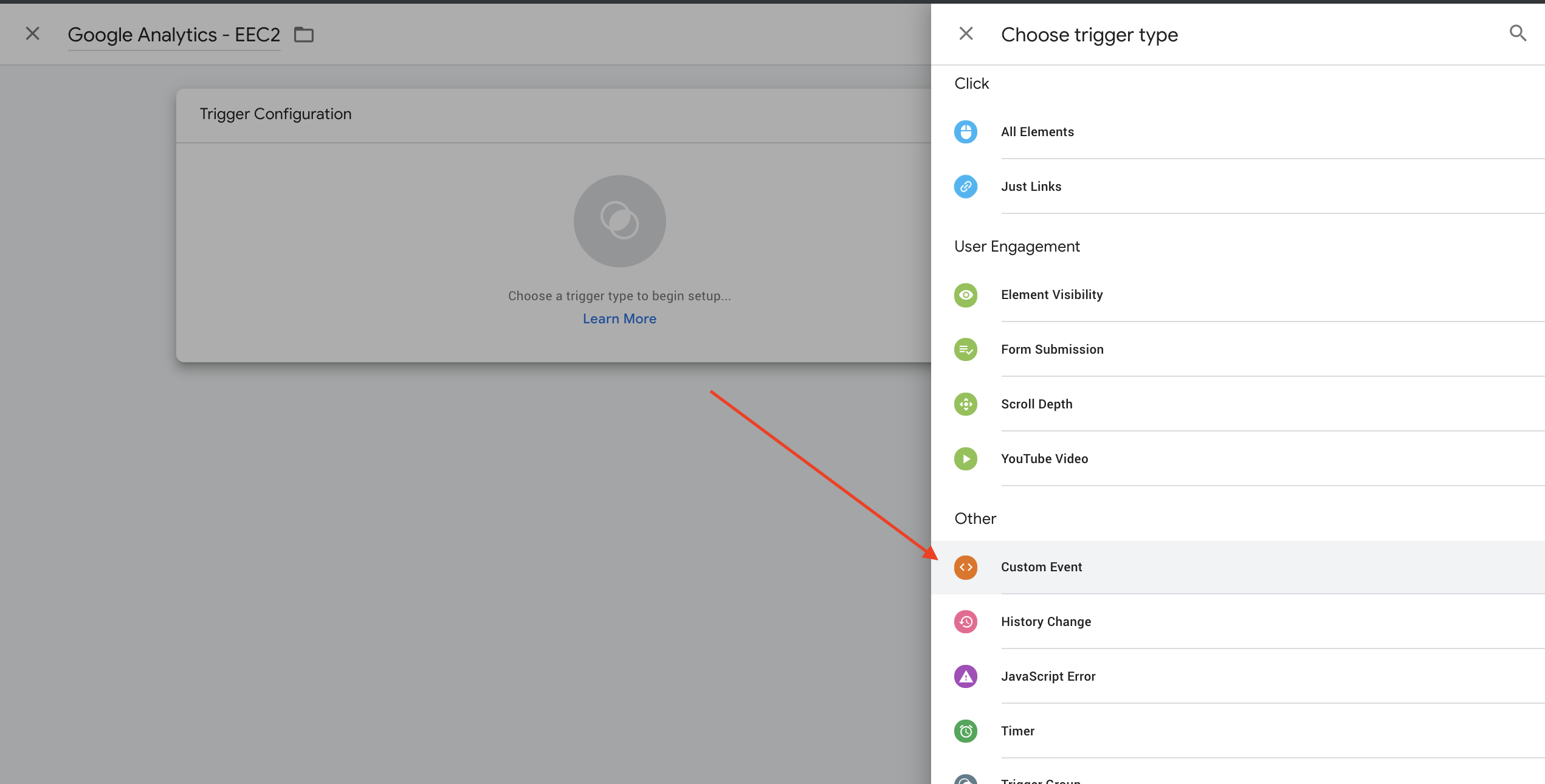The image size is (1545, 784).
Task: Choose Form Submission trigger
Action: click(x=1237, y=349)
